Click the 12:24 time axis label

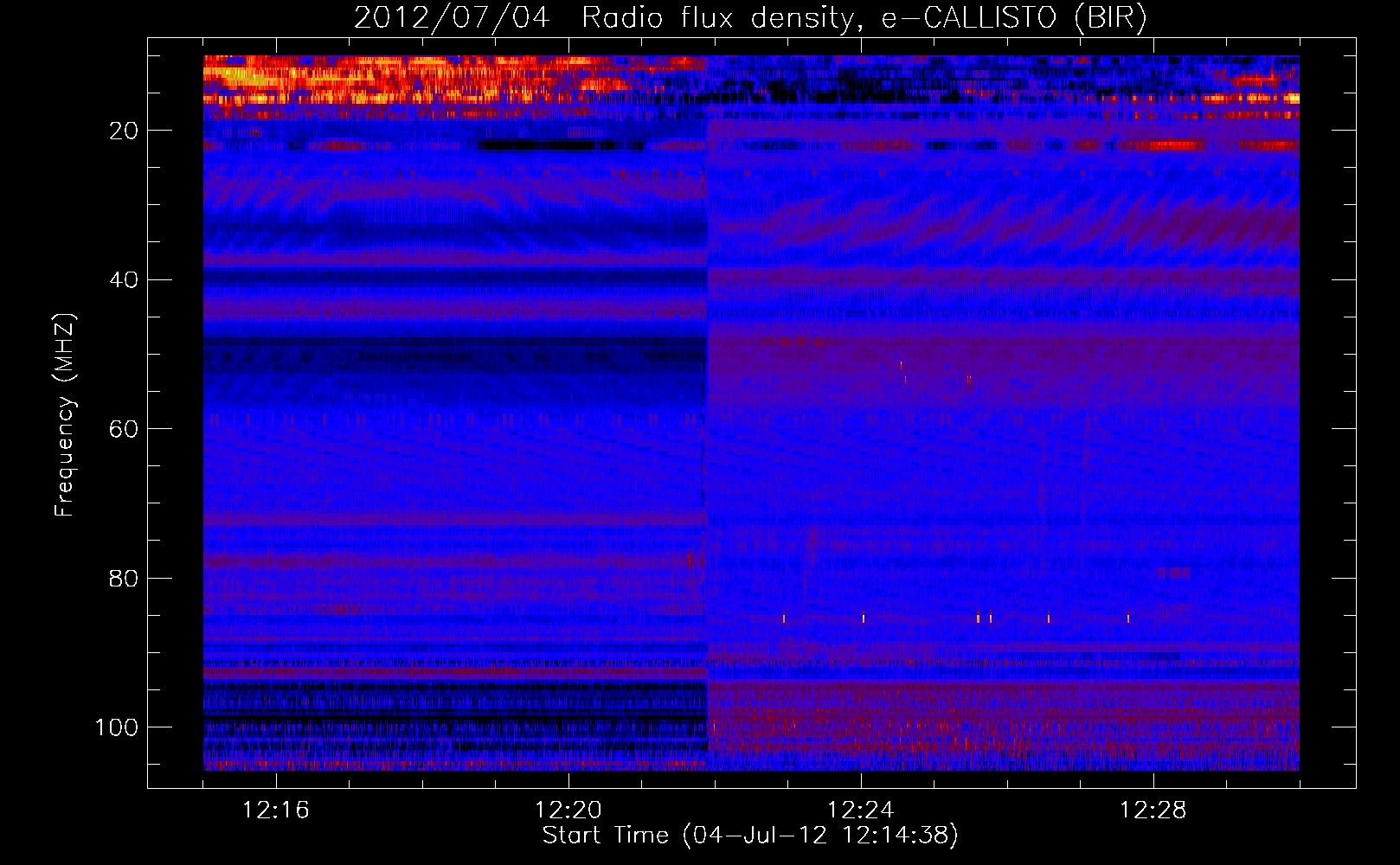(861, 811)
